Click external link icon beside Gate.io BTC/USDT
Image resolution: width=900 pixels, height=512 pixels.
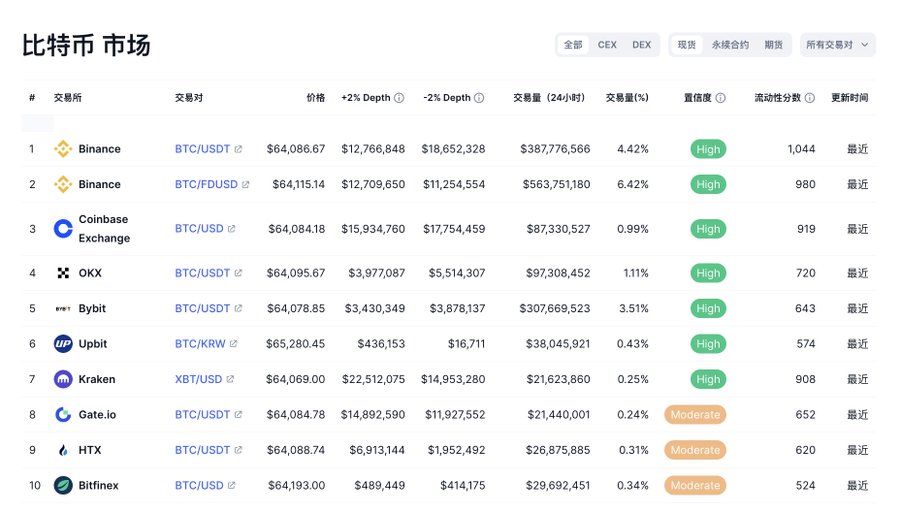coord(238,414)
